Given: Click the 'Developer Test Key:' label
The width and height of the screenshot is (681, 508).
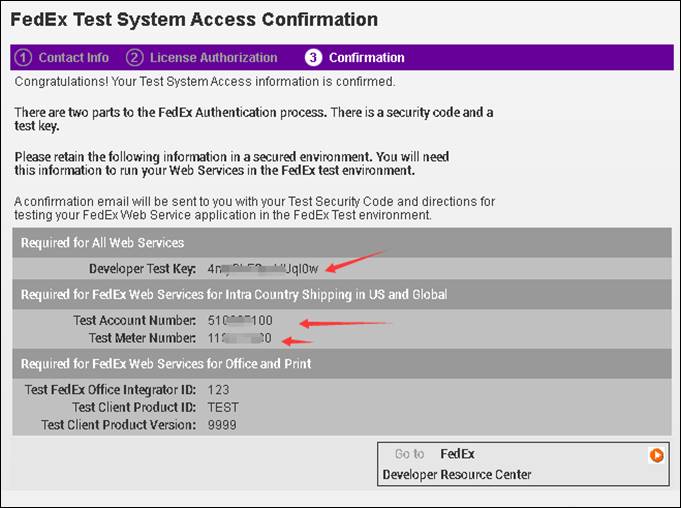Looking at the screenshot, I should (142, 269).
